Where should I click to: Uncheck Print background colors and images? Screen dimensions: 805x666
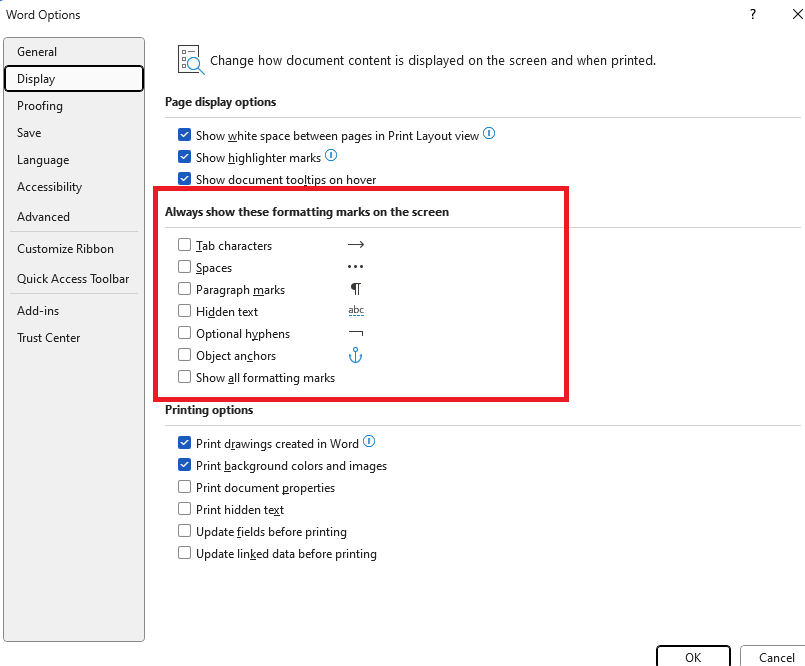184,465
